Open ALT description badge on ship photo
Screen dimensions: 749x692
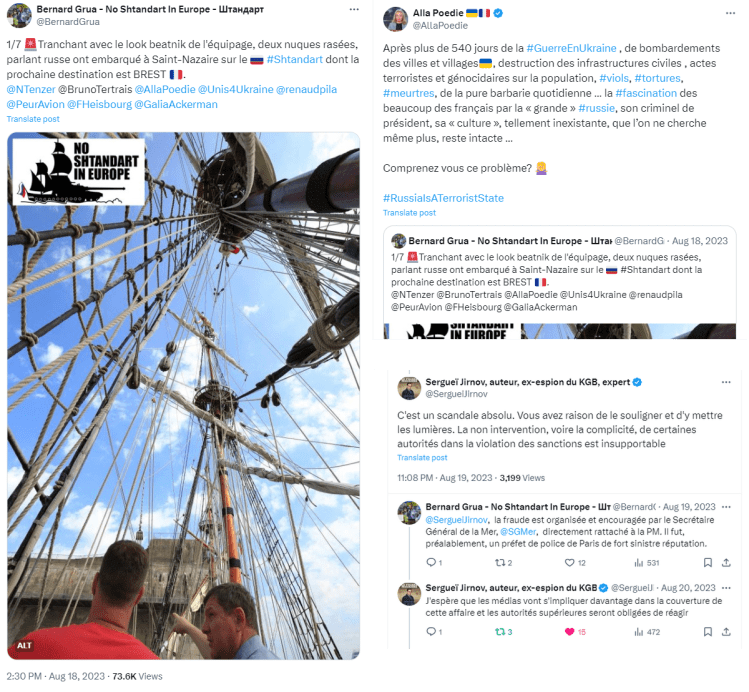[24, 646]
